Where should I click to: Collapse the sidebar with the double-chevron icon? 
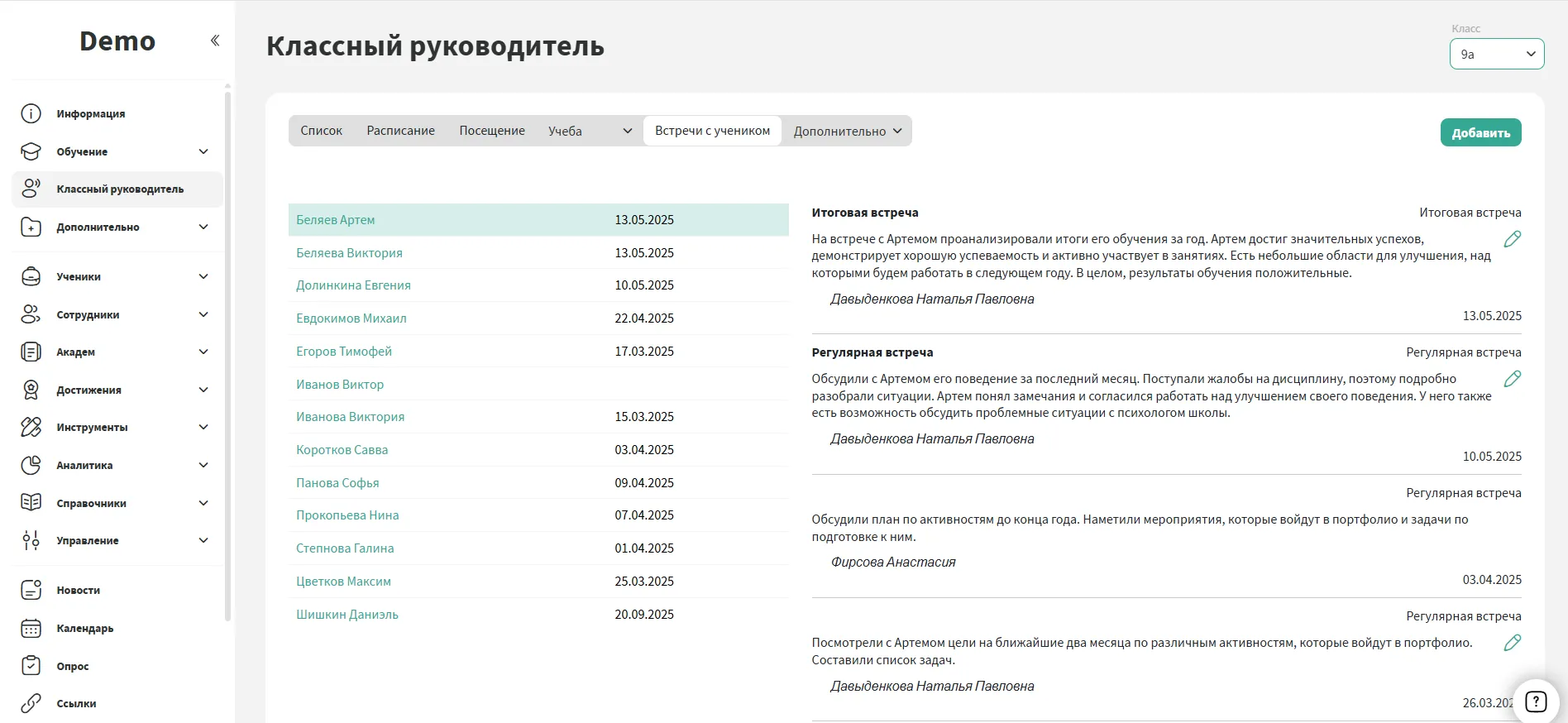coord(215,41)
